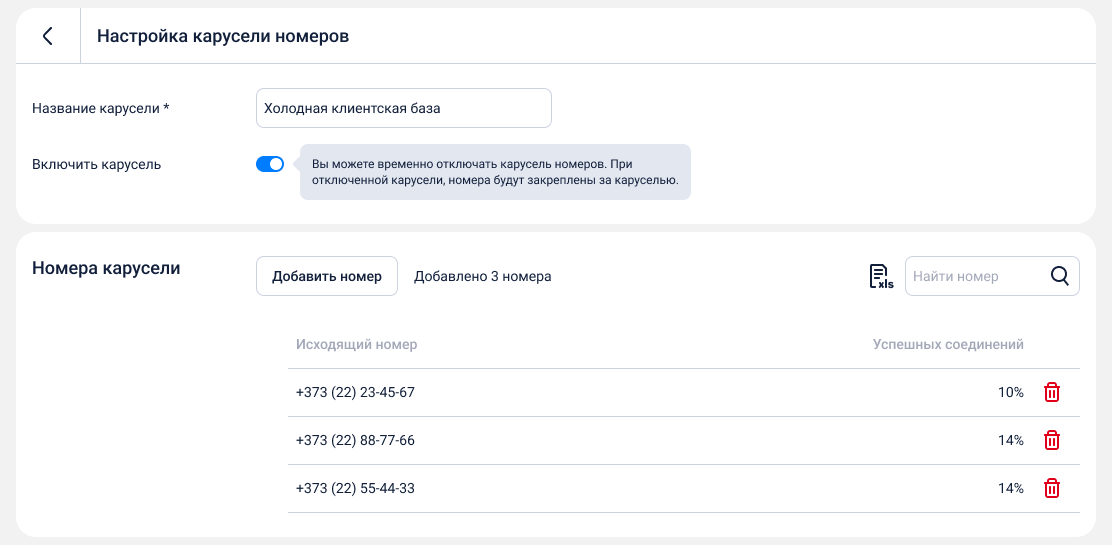This screenshot has height=545, width=1112.
Task: Sort by "Исходящий номер" column header
Action: pos(356,345)
